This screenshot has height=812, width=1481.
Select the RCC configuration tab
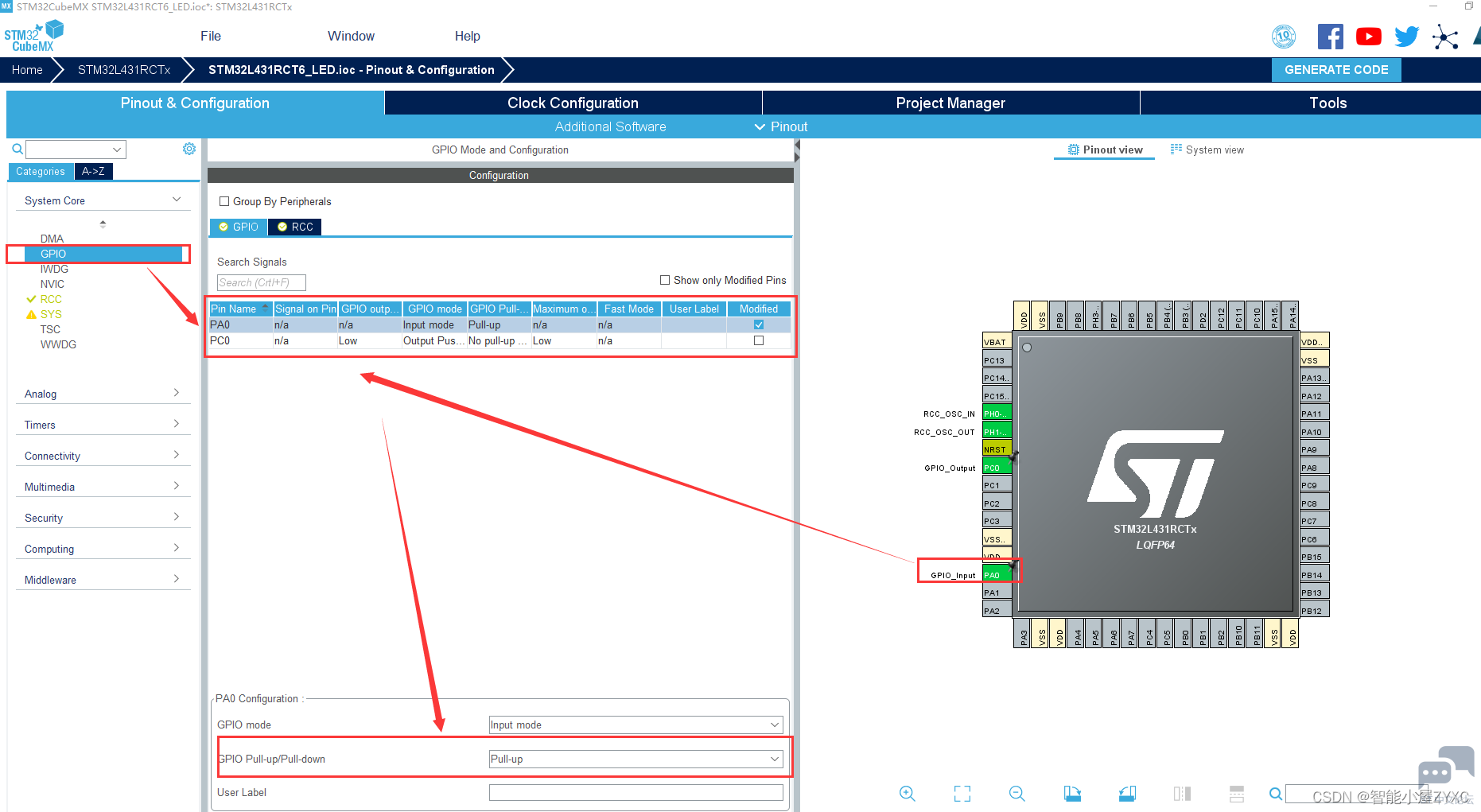[x=294, y=227]
